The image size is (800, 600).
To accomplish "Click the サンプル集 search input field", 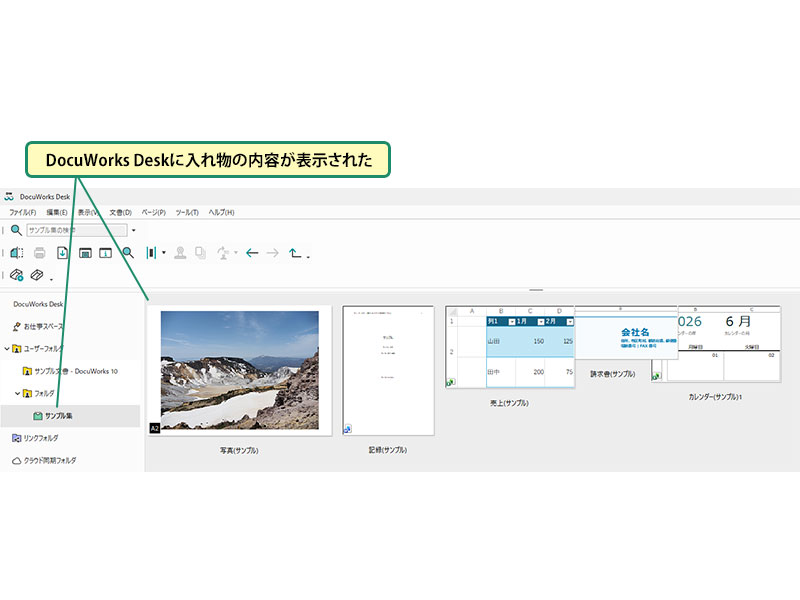I will (x=77, y=230).
